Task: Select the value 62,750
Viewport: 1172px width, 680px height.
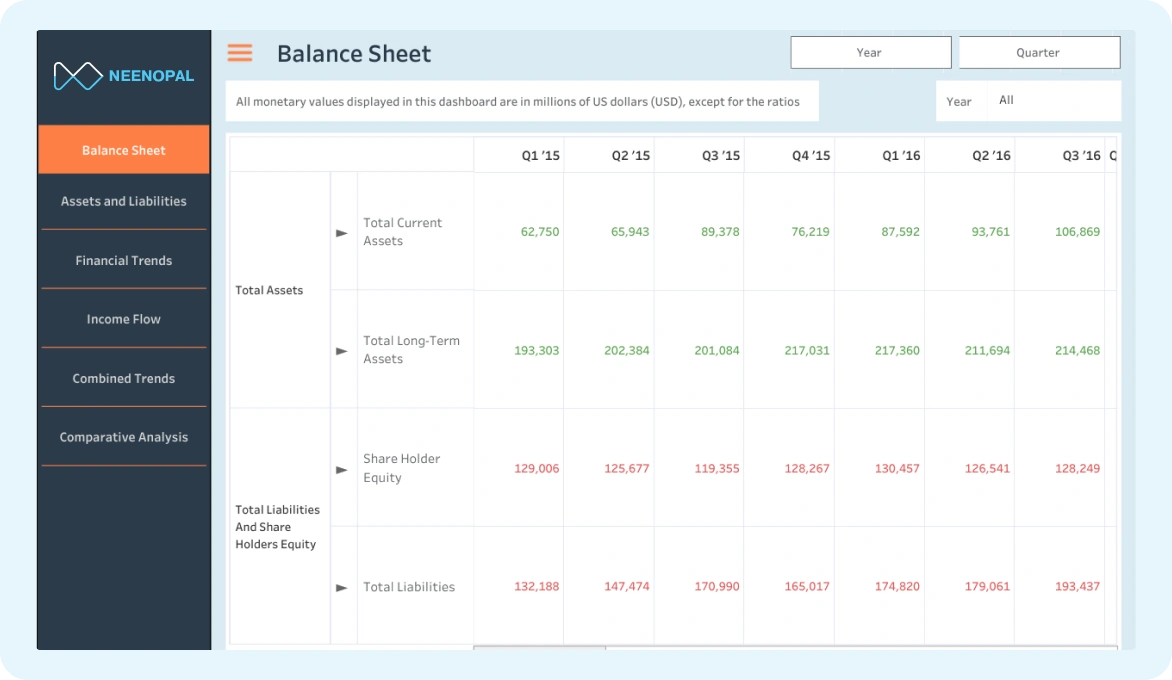Action: click(x=540, y=232)
